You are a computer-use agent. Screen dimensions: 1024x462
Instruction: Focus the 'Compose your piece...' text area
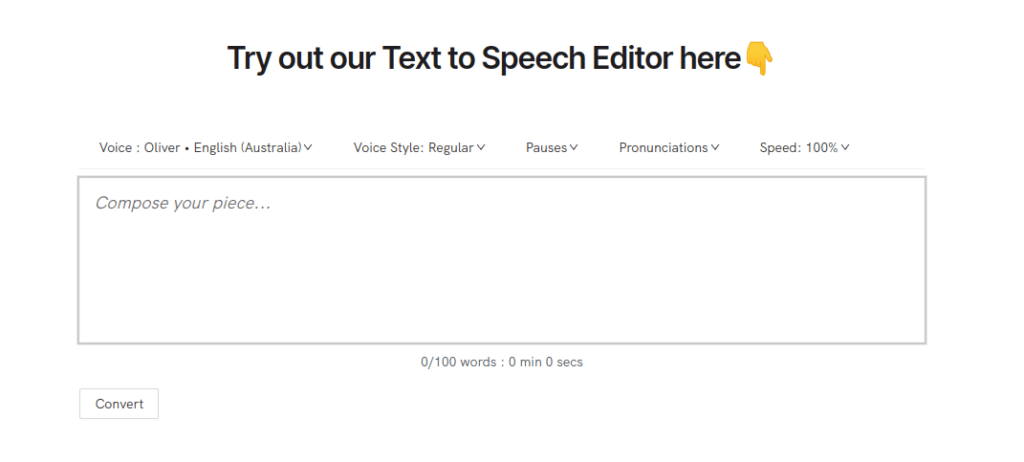coord(502,260)
